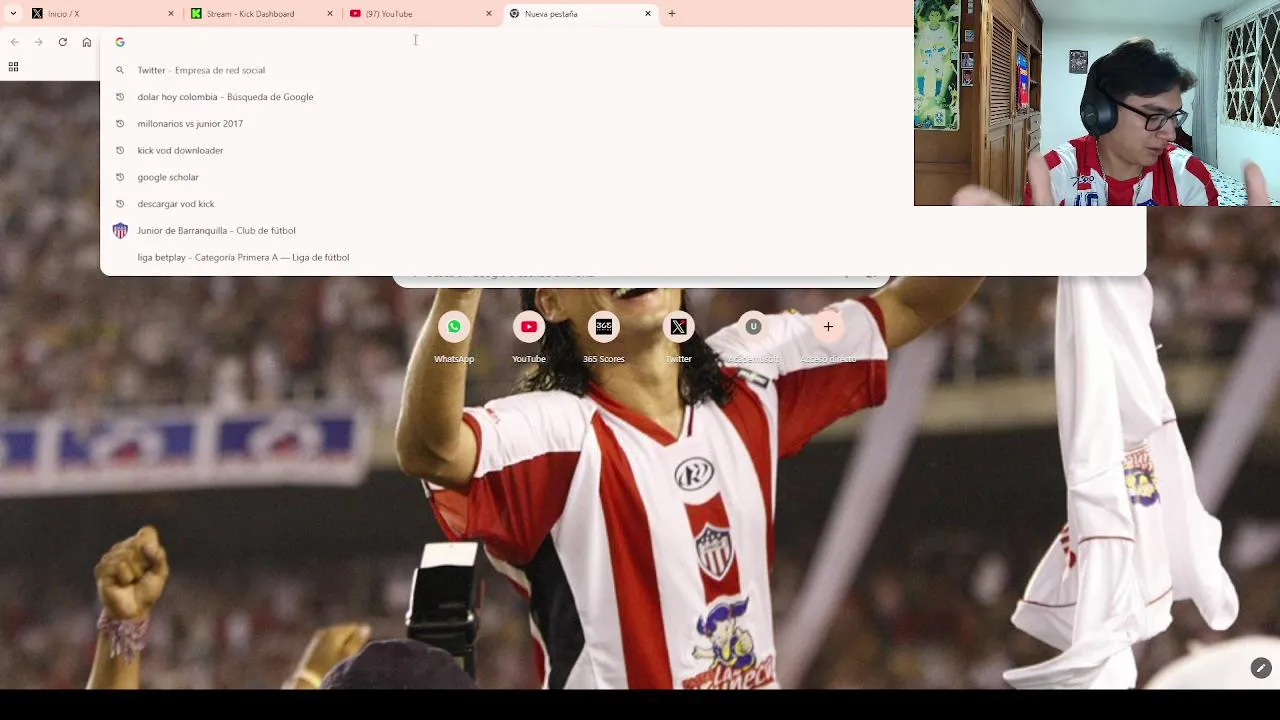Select suggestion liga betplay - Categoría Primera A
The width and height of the screenshot is (1280, 720).
click(622, 257)
